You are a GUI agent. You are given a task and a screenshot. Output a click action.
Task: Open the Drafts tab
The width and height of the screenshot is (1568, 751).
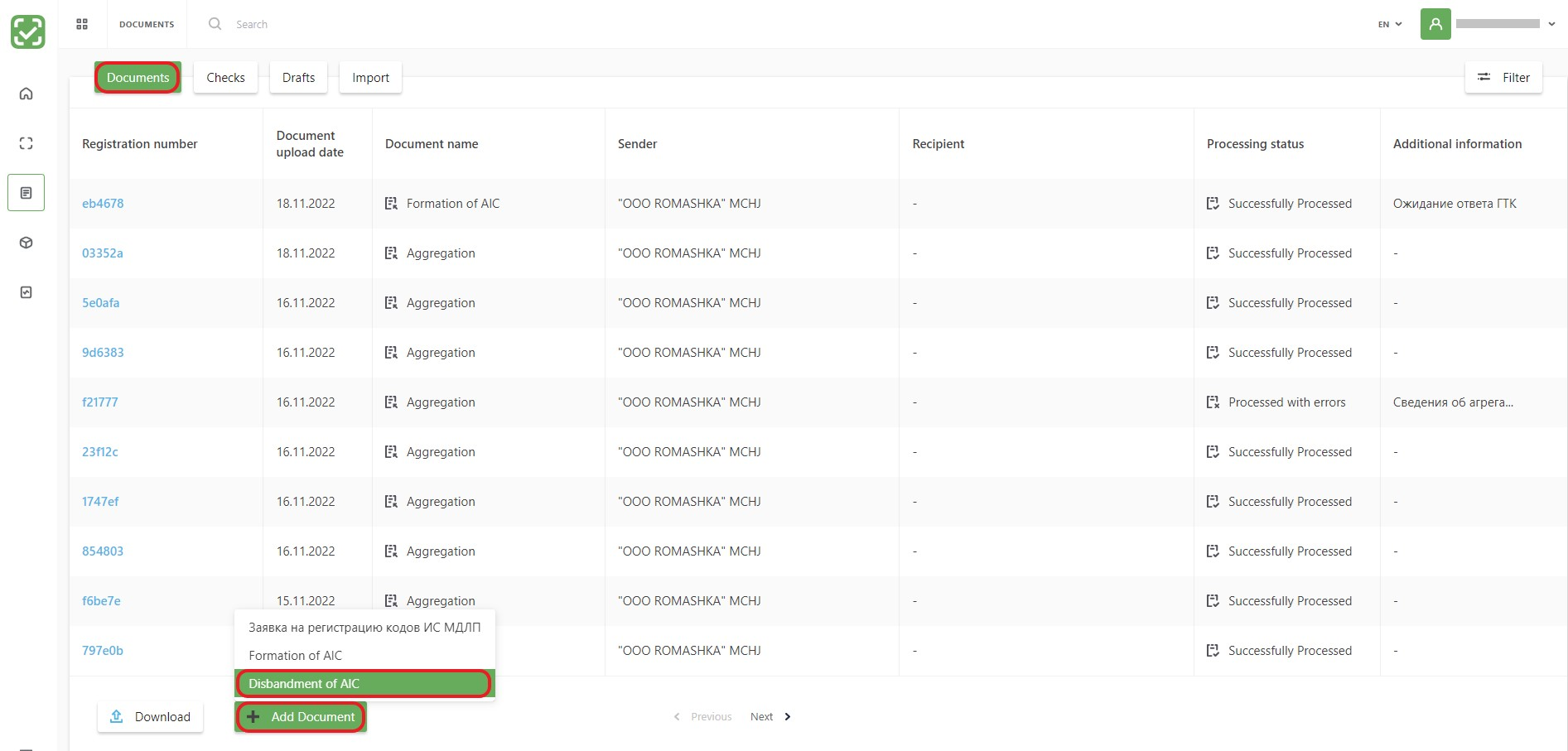pos(298,78)
